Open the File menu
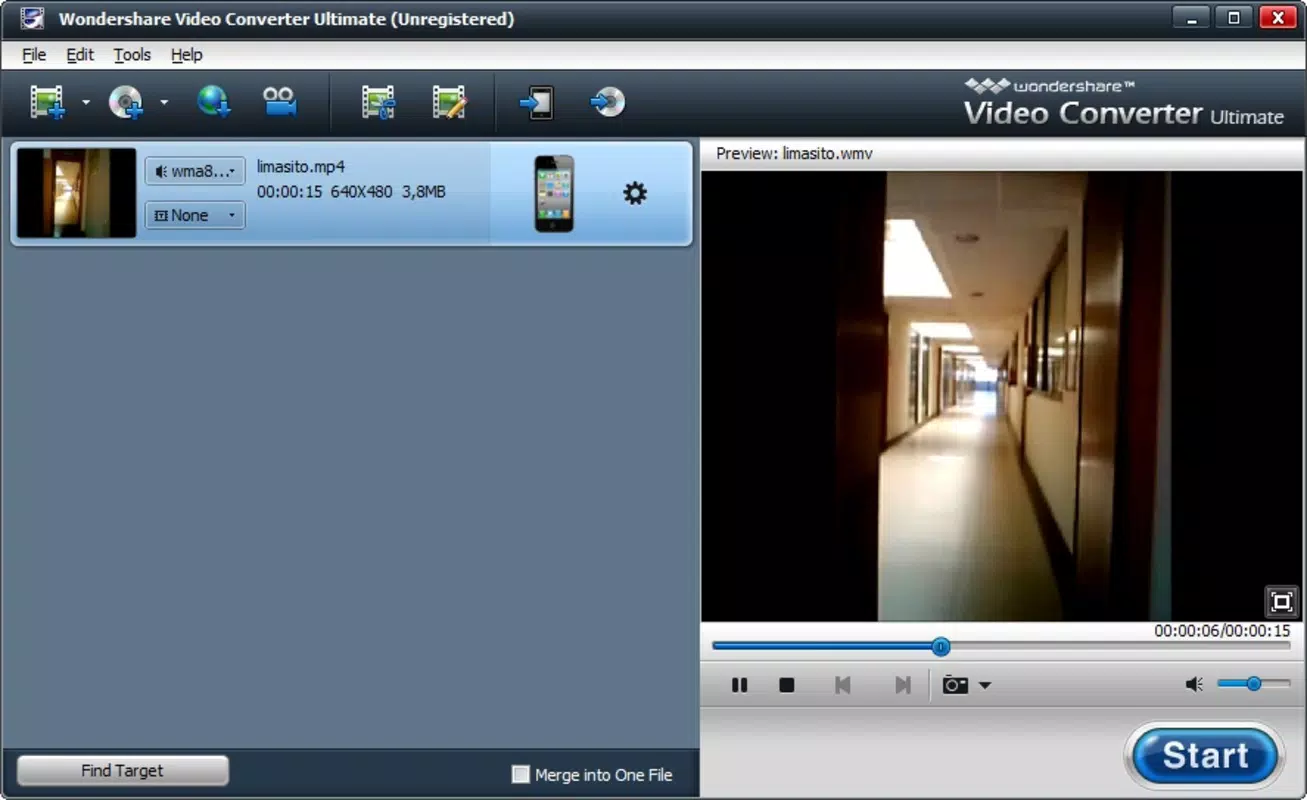This screenshot has width=1307, height=800. click(34, 55)
